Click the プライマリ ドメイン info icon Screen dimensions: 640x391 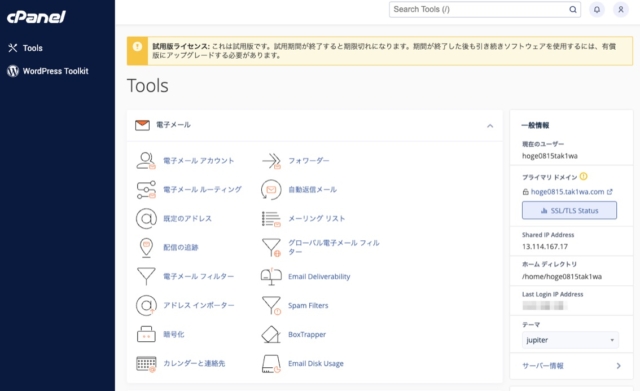point(584,176)
